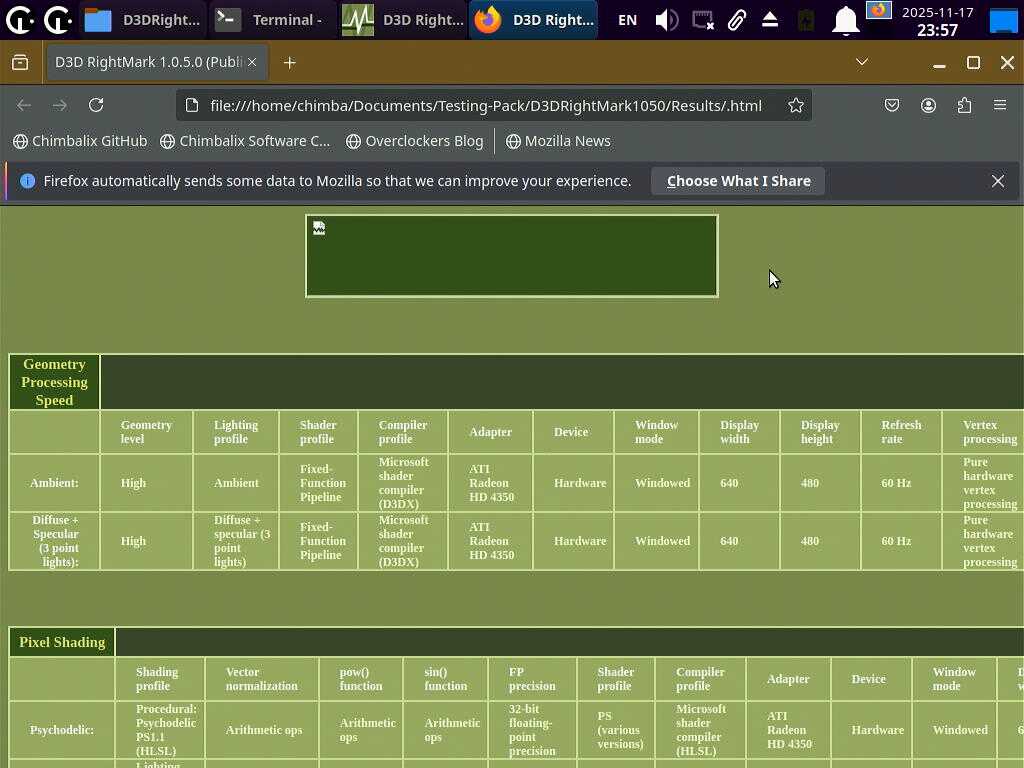Open the notifications bell icon
The image size is (1024, 768).
tap(845, 20)
